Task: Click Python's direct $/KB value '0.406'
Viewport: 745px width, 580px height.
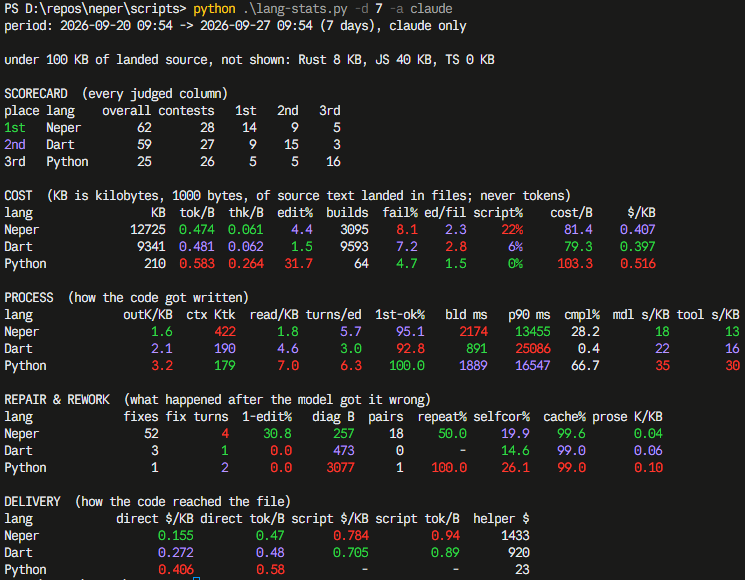Action: pos(176,570)
